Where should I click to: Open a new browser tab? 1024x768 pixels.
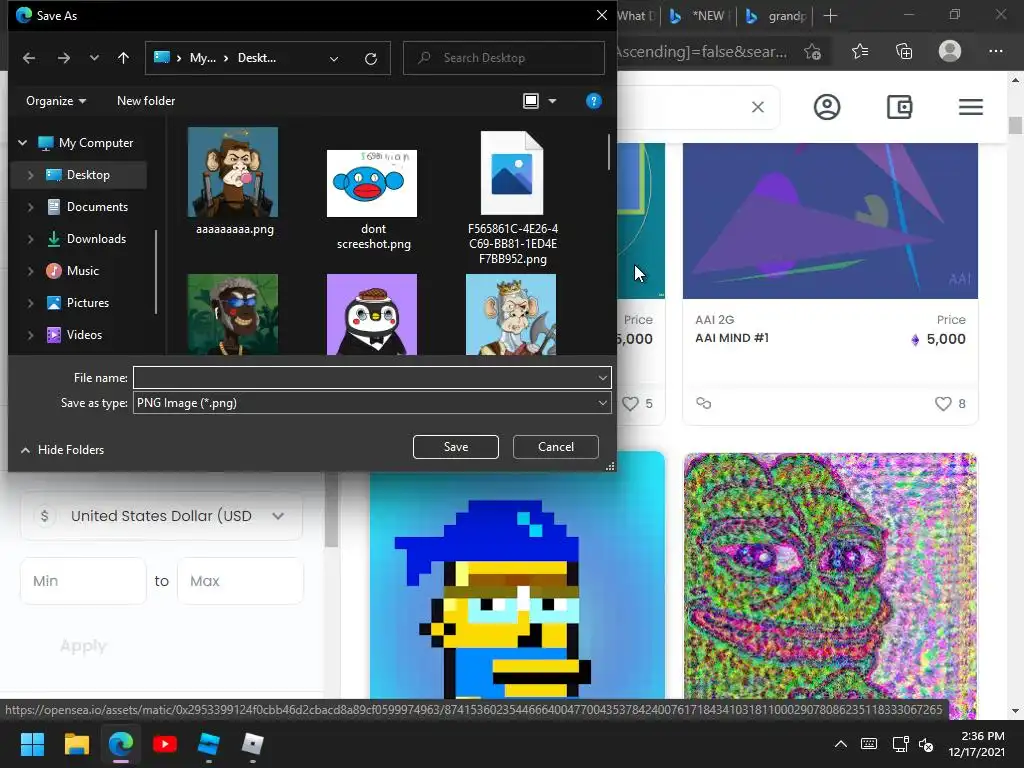(x=830, y=16)
